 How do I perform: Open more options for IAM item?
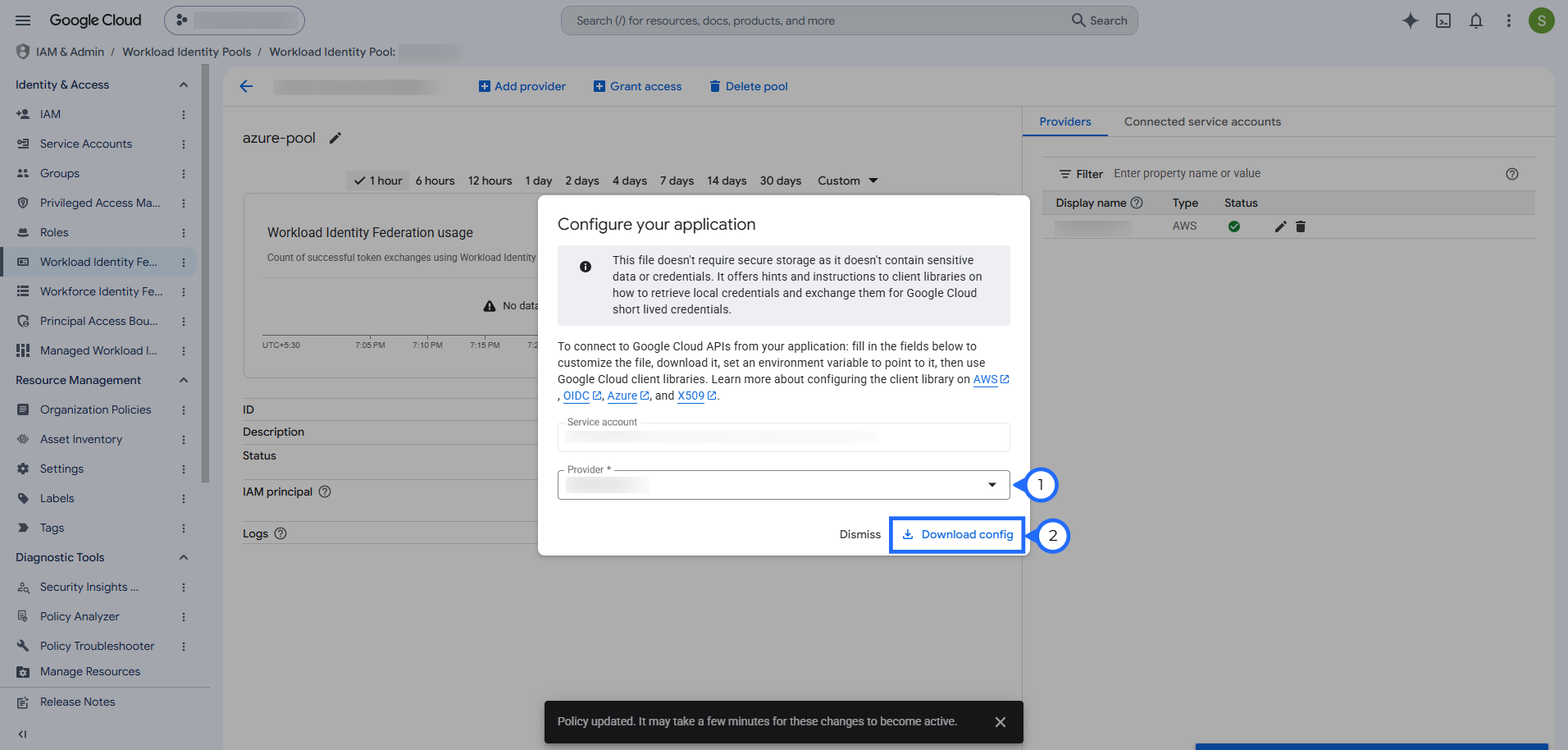click(x=184, y=115)
